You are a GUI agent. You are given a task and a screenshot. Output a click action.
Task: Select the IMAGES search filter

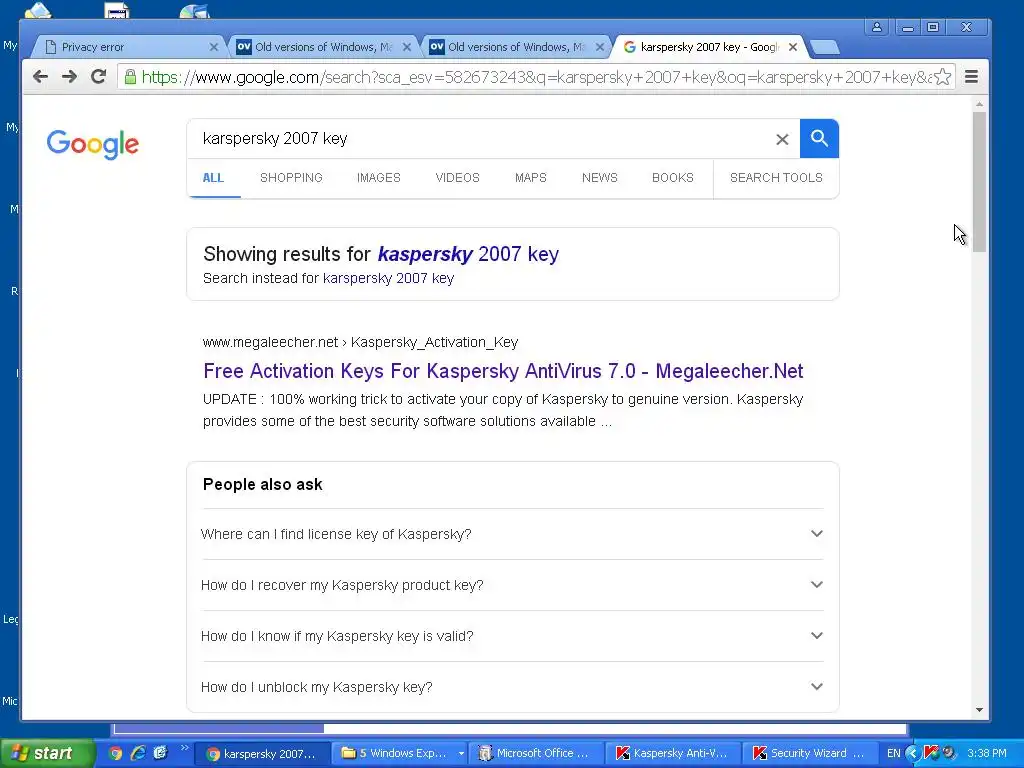click(379, 178)
